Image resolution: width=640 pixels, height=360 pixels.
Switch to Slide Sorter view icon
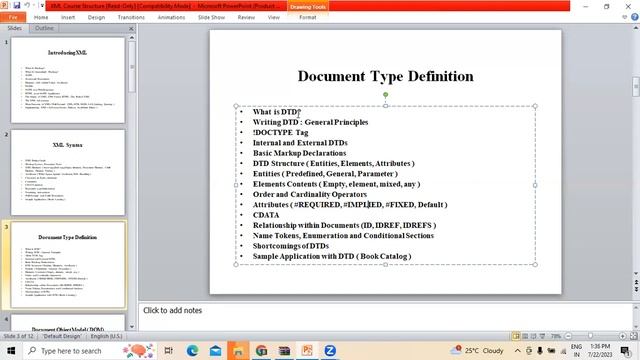click(525, 336)
